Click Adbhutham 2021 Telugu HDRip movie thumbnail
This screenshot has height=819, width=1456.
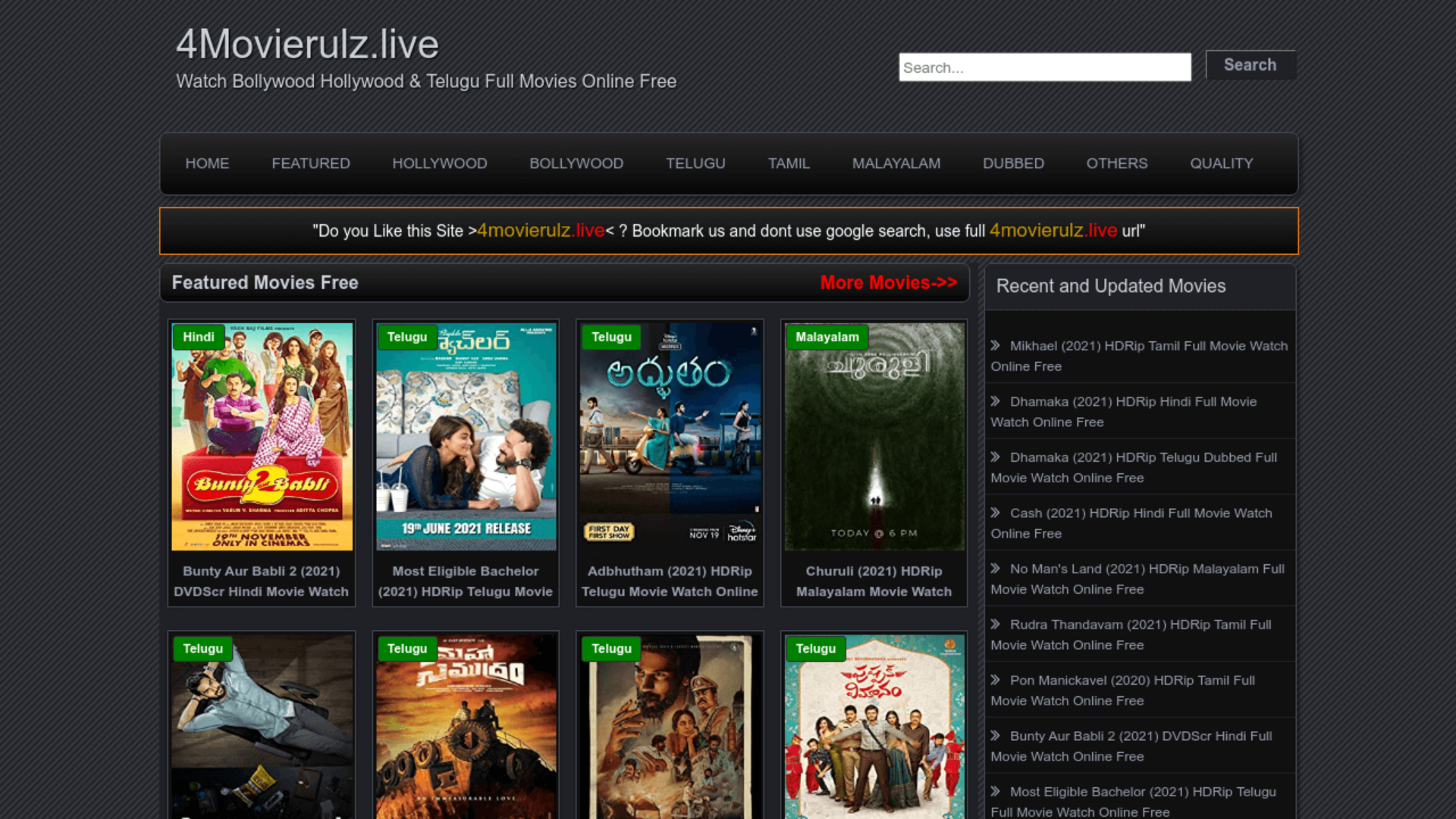coord(670,436)
